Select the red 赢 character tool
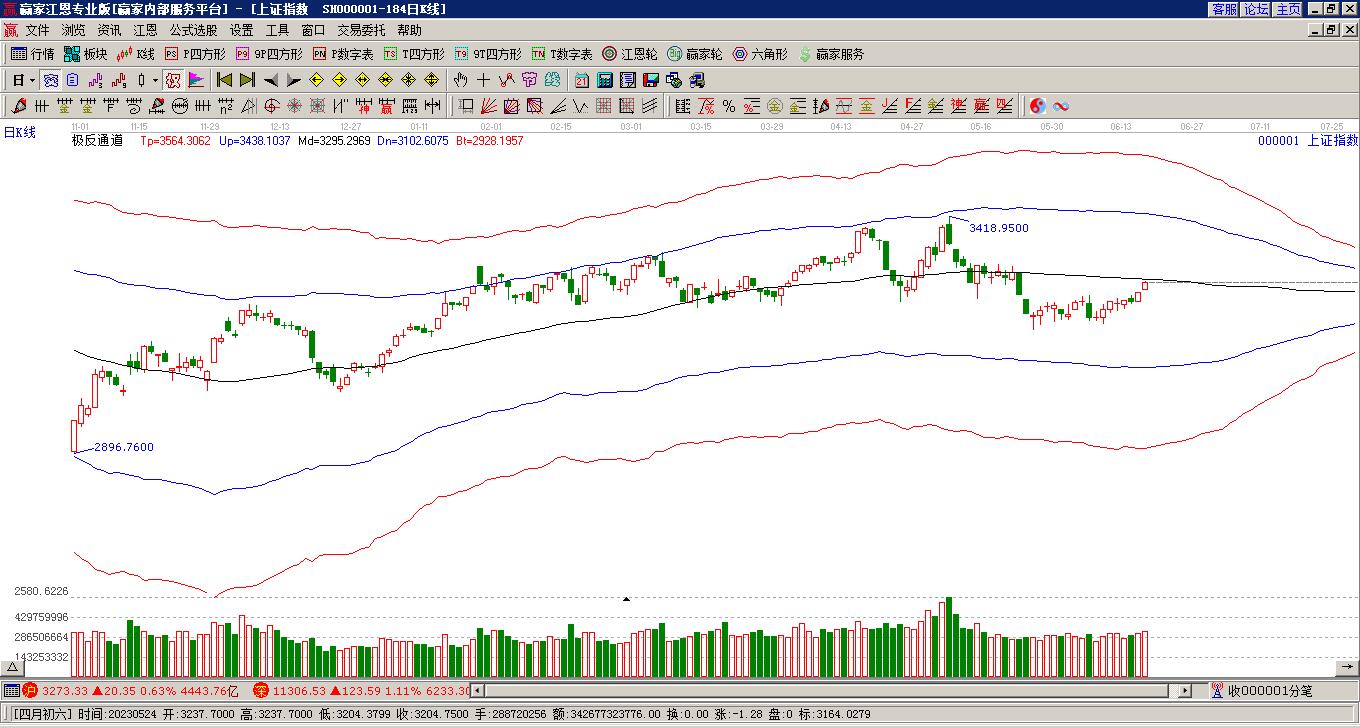1360x728 pixels. pyautogui.click(x=386, y=106)
